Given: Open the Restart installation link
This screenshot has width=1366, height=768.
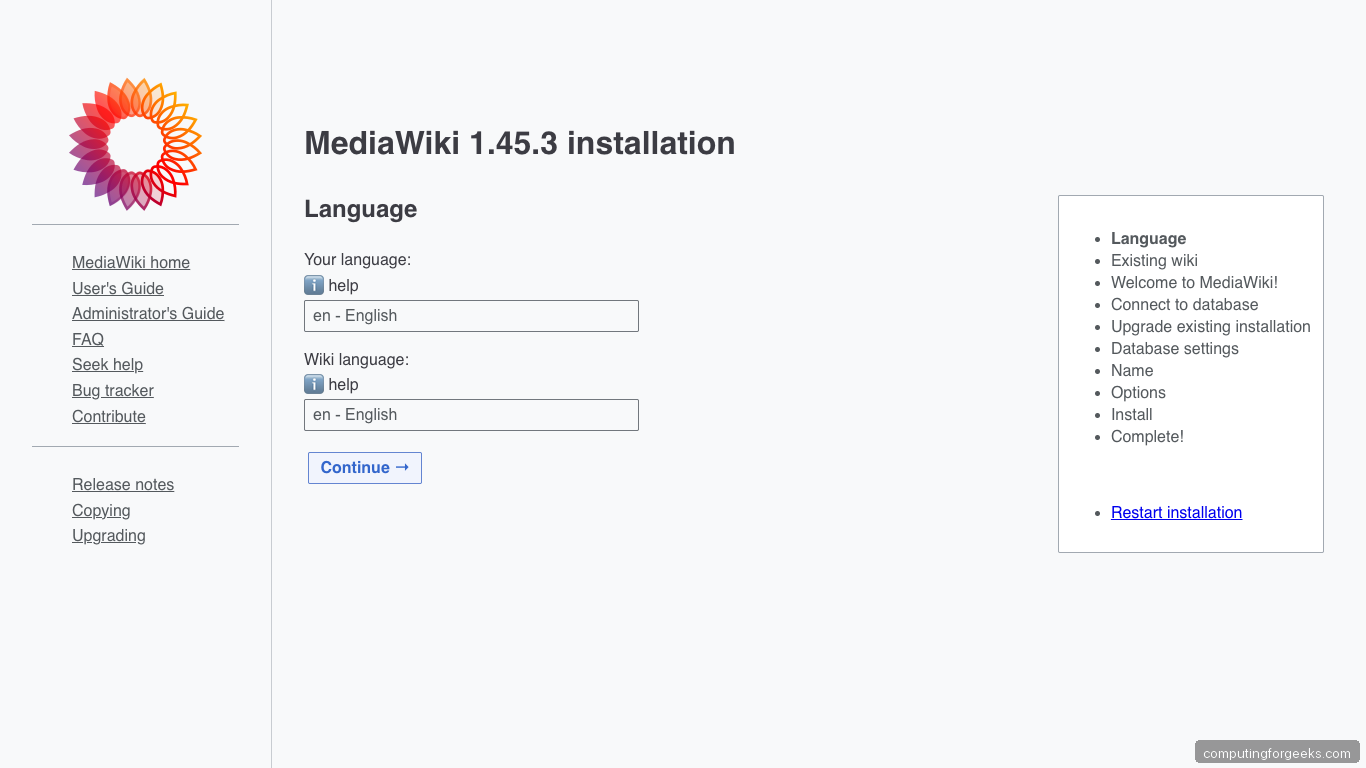Looking at the screenshot, I should (1176, 512).
